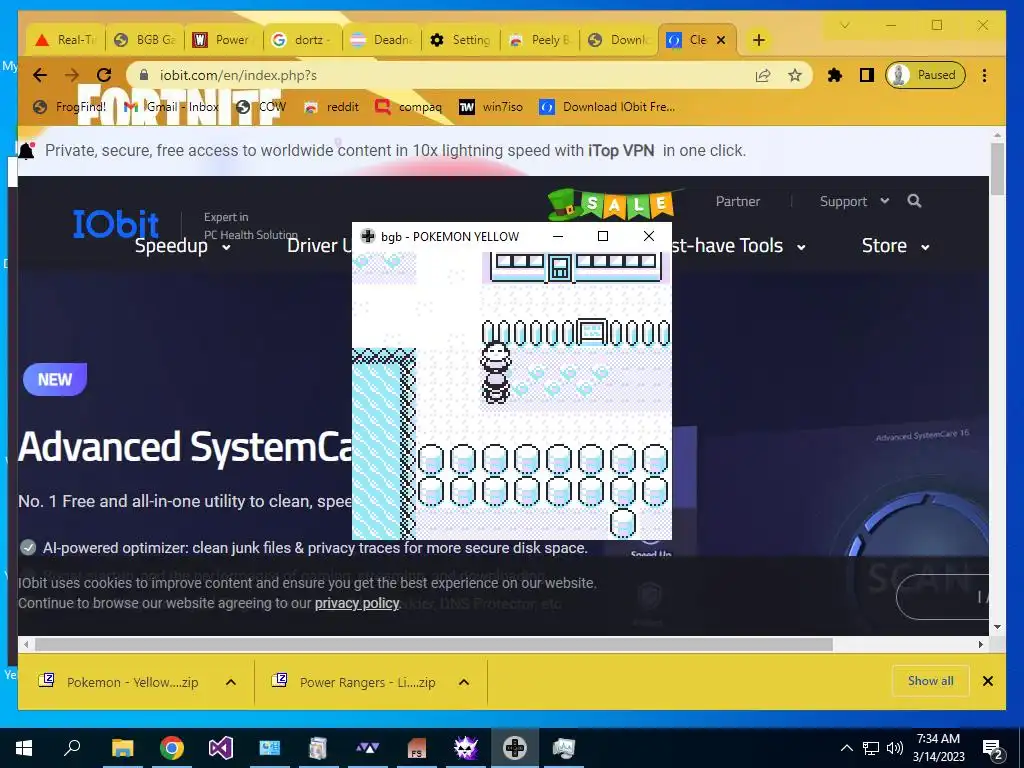This screenshot has width=1024, height=768.
Task: Click the scroll right arrow of horizontal scrollbar
Action: pyautogui.click(x=980, y=645)
